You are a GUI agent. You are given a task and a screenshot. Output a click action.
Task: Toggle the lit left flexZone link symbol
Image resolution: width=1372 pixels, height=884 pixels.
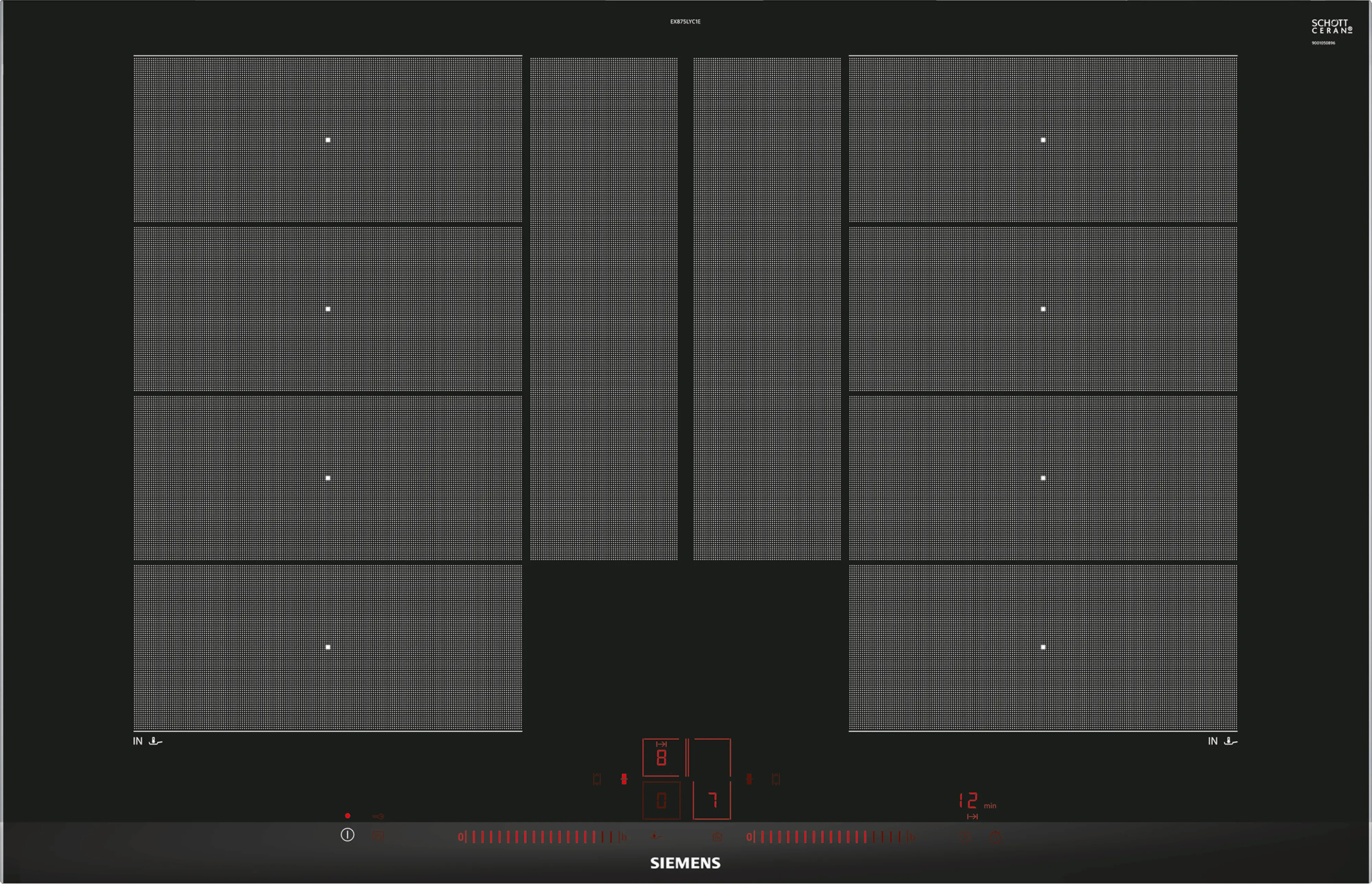pos(624,779)
